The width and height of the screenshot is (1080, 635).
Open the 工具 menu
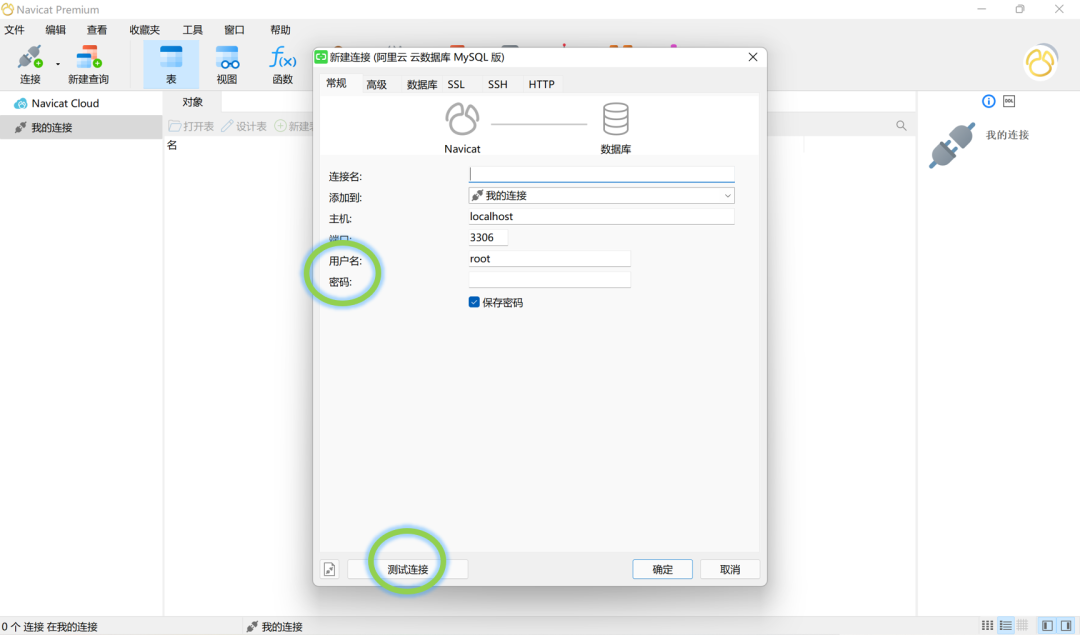tap(192, 30)
